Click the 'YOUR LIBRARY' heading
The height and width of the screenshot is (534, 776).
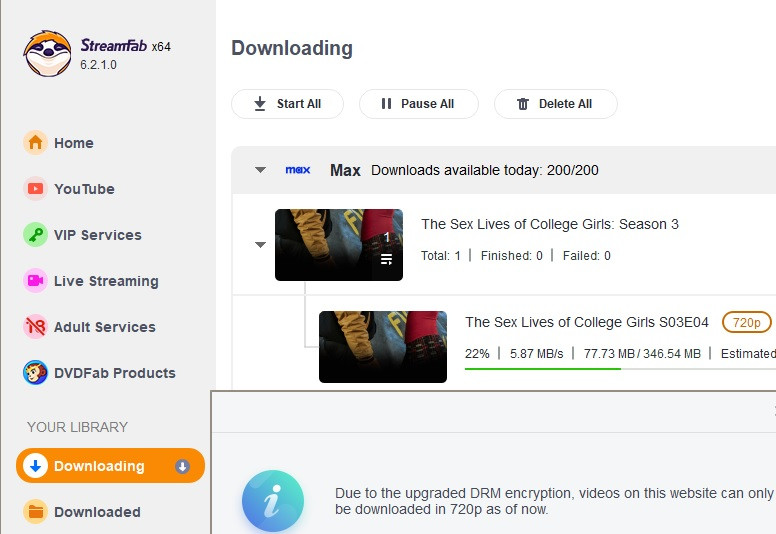(77, 427)
